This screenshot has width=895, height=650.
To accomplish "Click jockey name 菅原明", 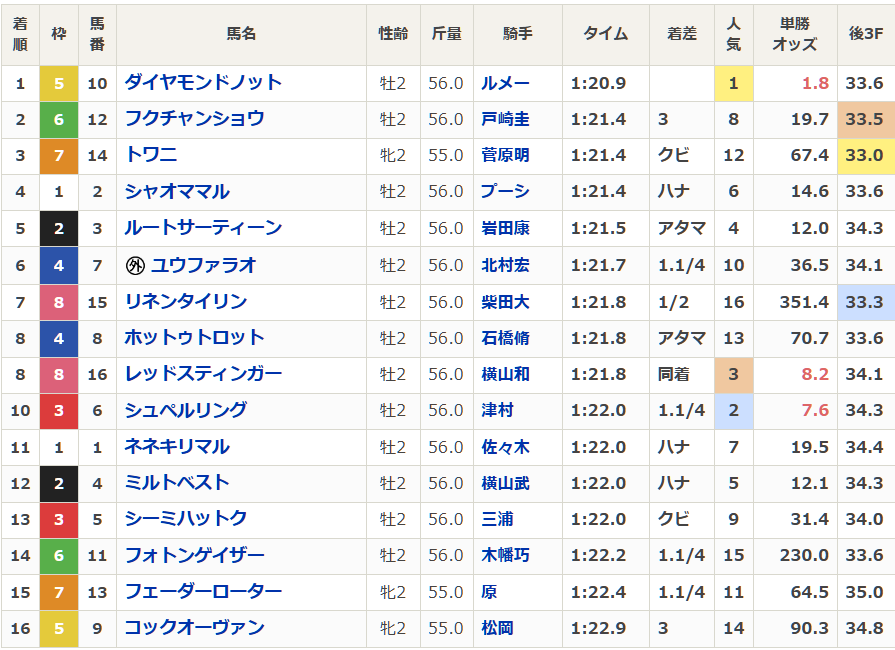I will [505, 156].
